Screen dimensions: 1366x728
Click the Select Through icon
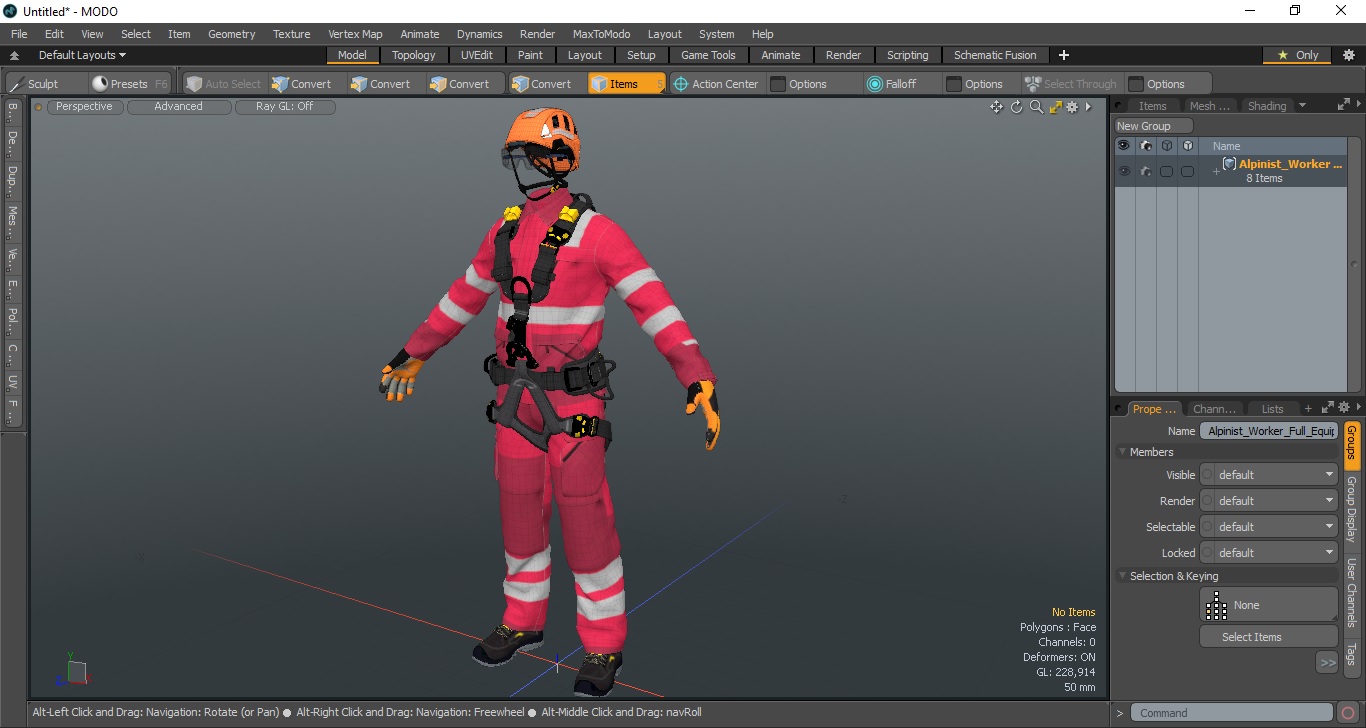click(x=1033, y=84)
